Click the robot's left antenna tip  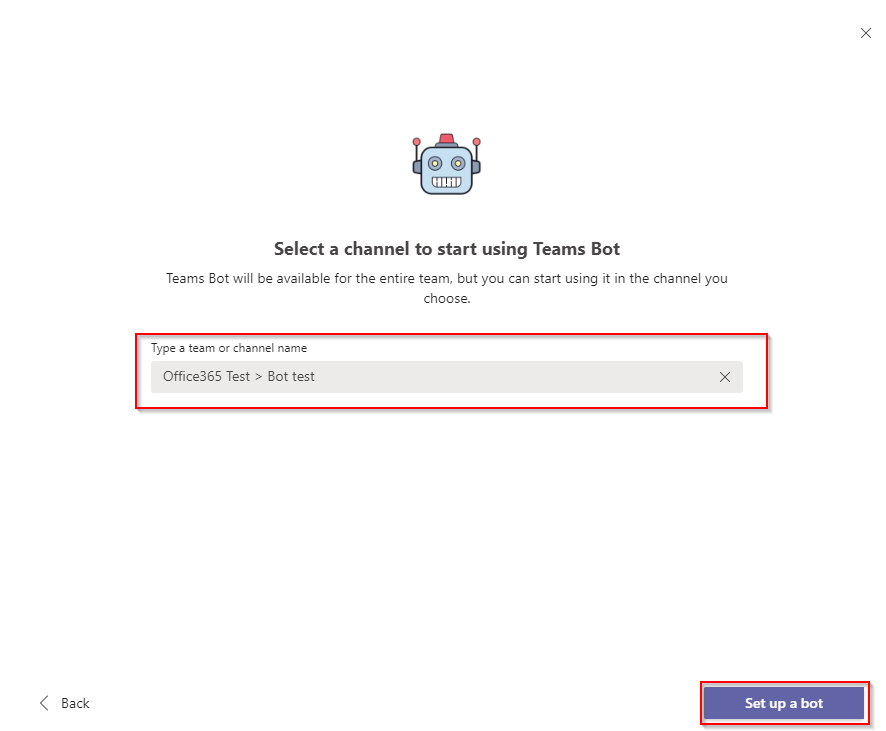pyautogui.click(x=416, y=141)
